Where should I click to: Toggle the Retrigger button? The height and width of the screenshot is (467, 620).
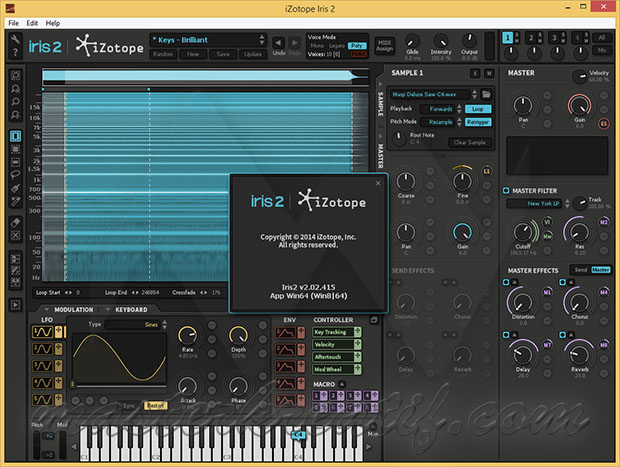click(480, 121)
